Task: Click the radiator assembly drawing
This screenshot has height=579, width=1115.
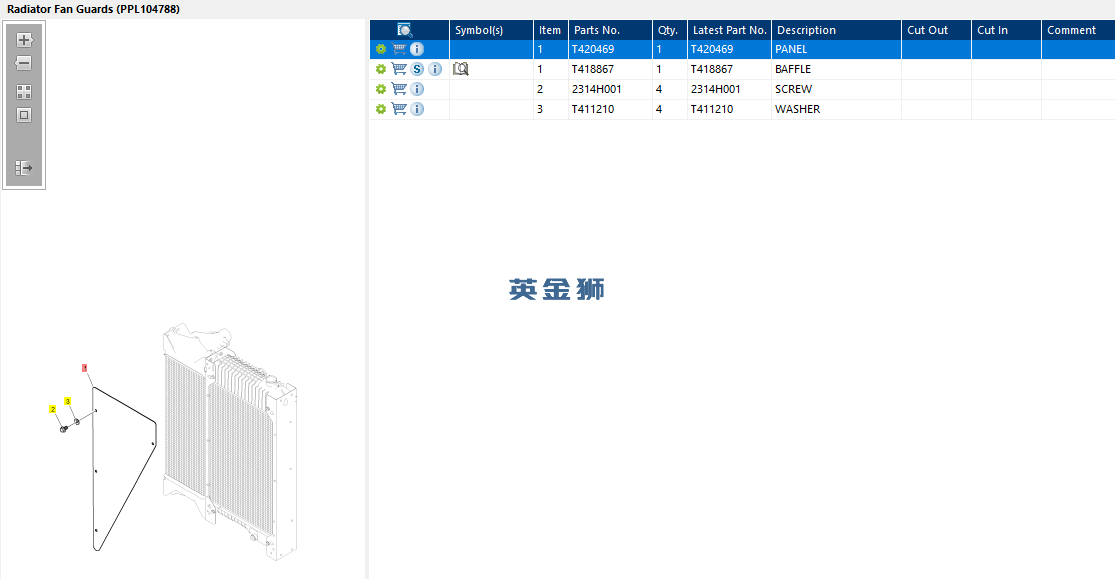Action: (x=230, y=441)
